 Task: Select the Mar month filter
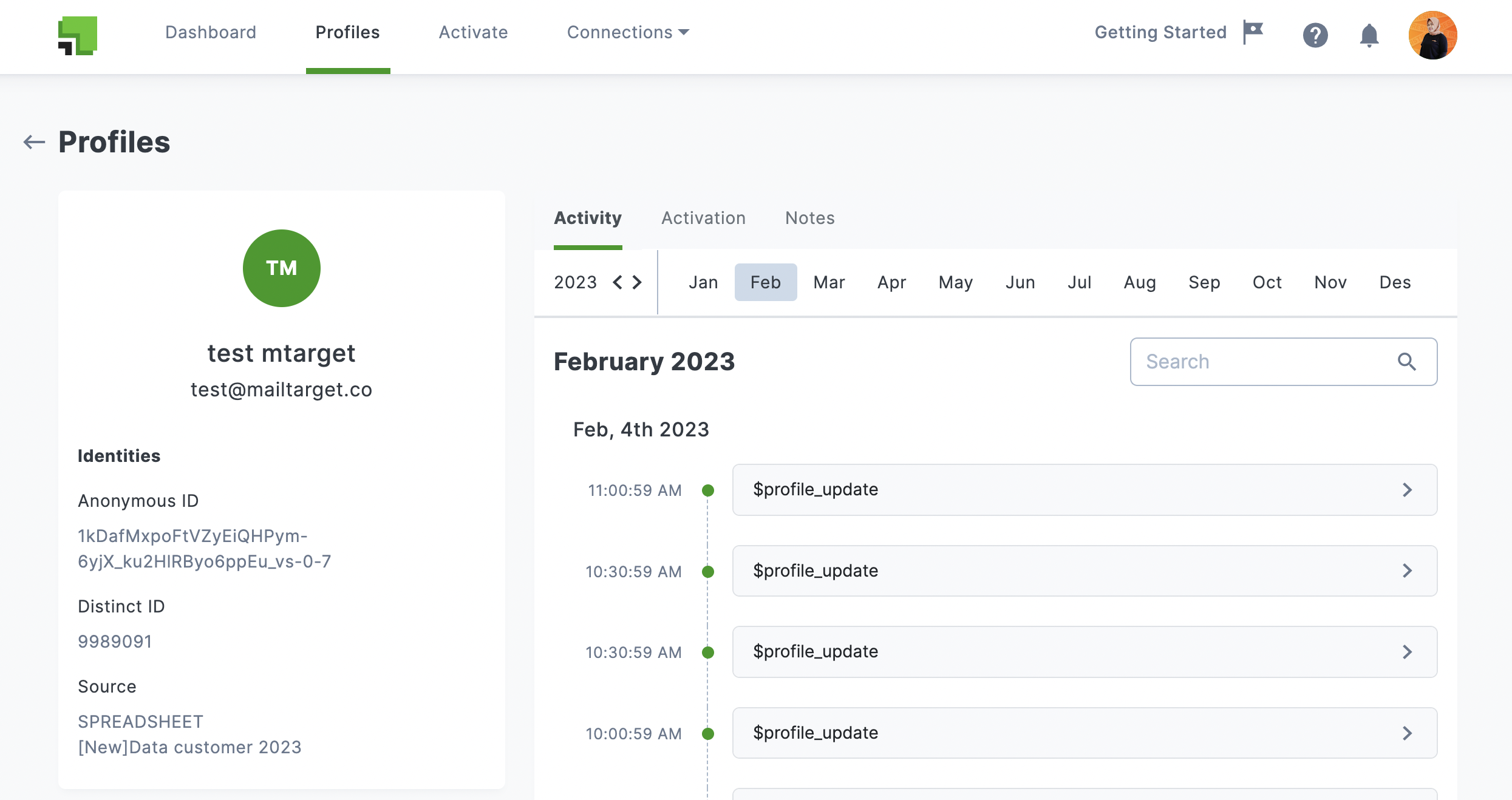tap(829, 282)
